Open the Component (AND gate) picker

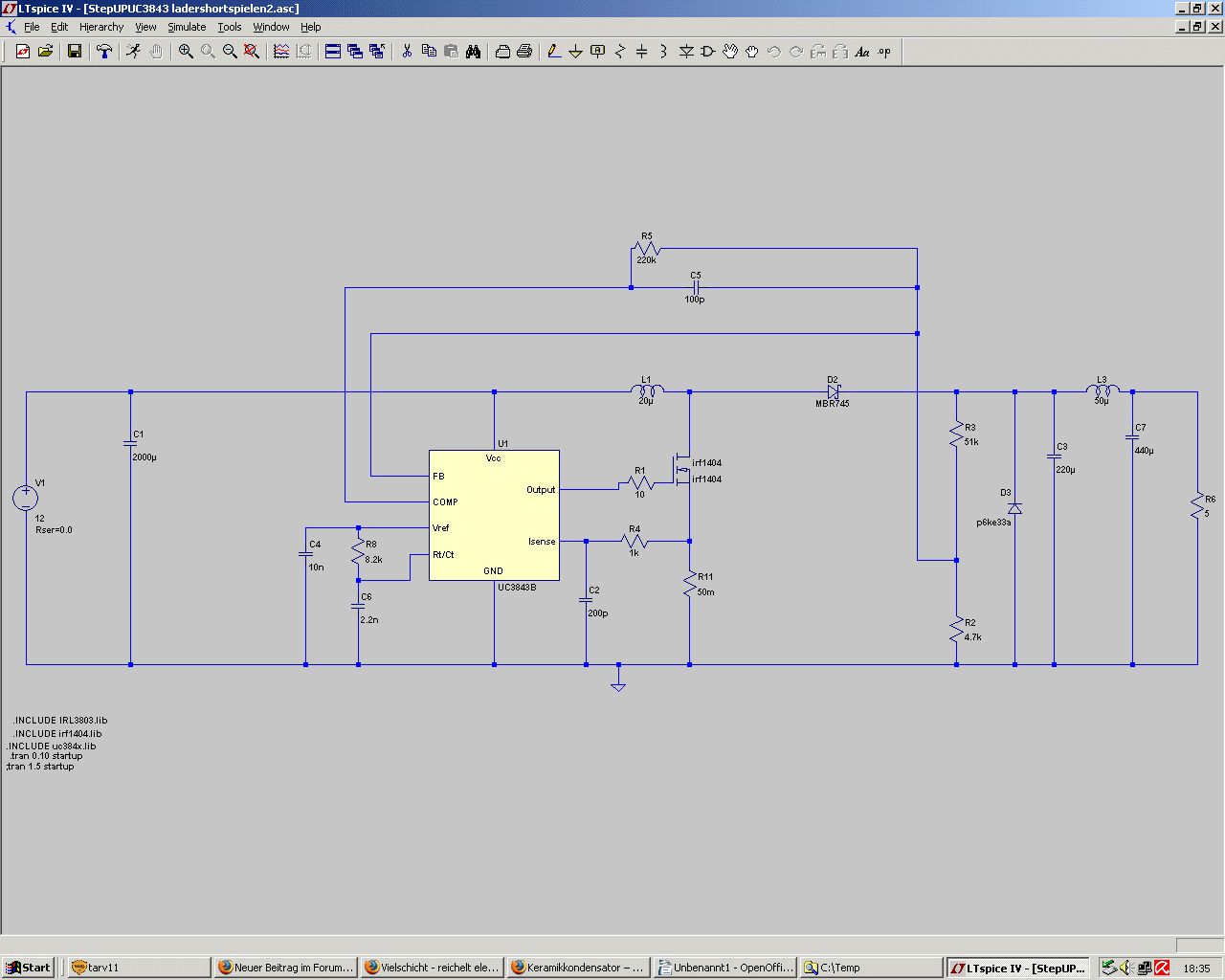point(707,52)
